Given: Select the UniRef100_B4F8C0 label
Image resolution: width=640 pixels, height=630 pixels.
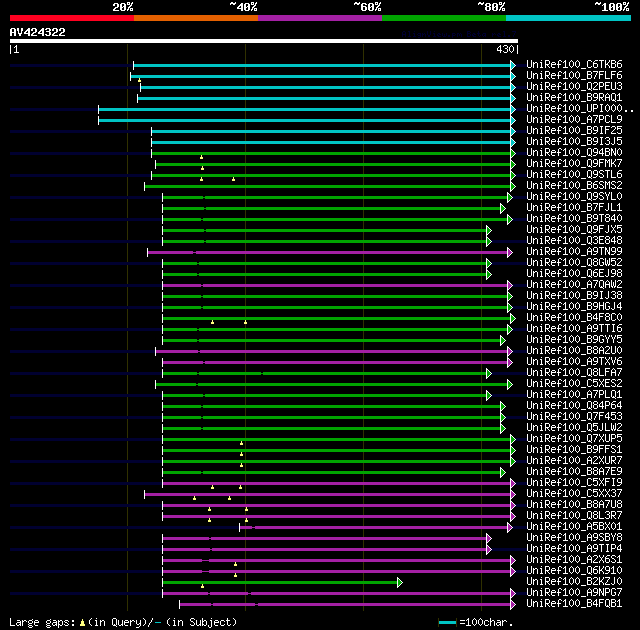Looking at the screenshot, I should [x=574, y=318].
